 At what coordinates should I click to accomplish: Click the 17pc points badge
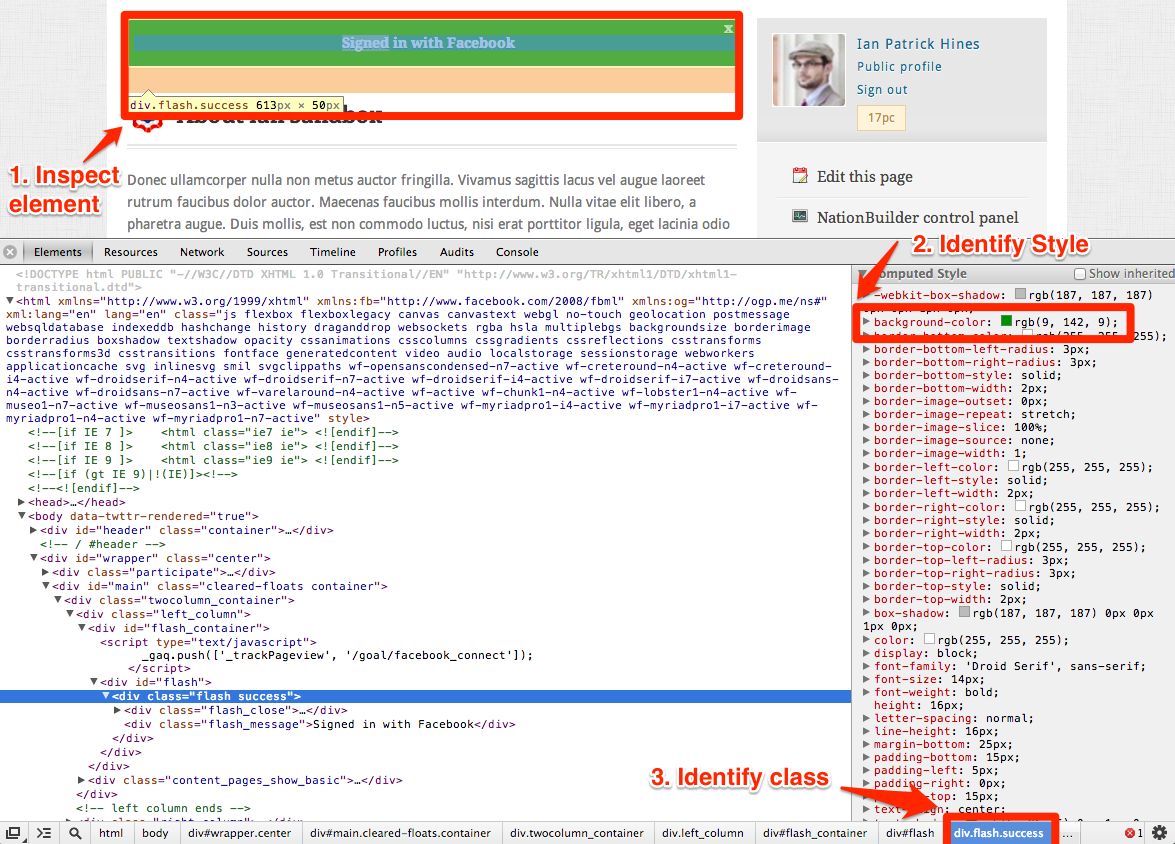tap(881, 118)
